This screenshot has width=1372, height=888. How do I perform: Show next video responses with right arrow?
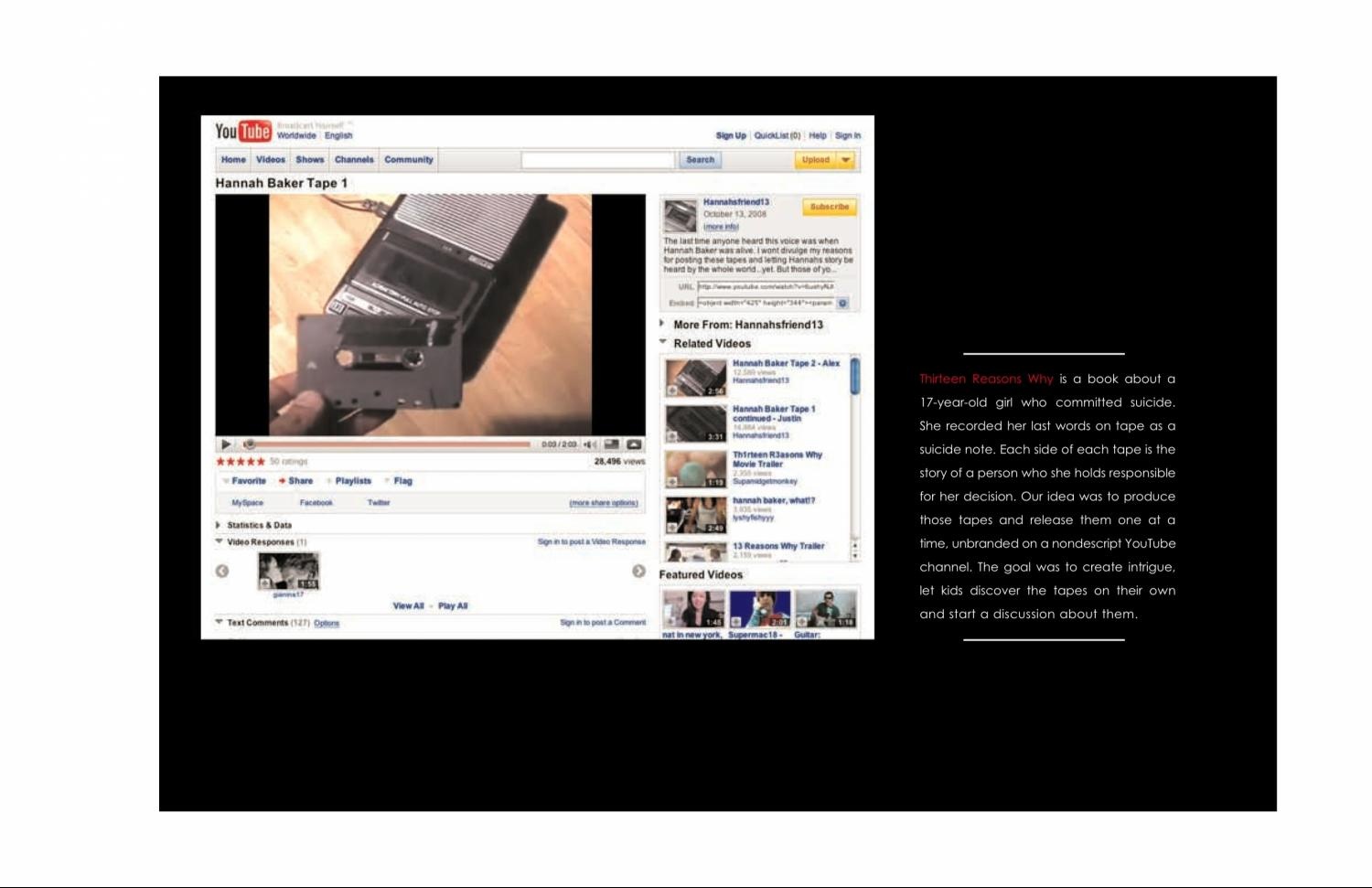point(638,572)
